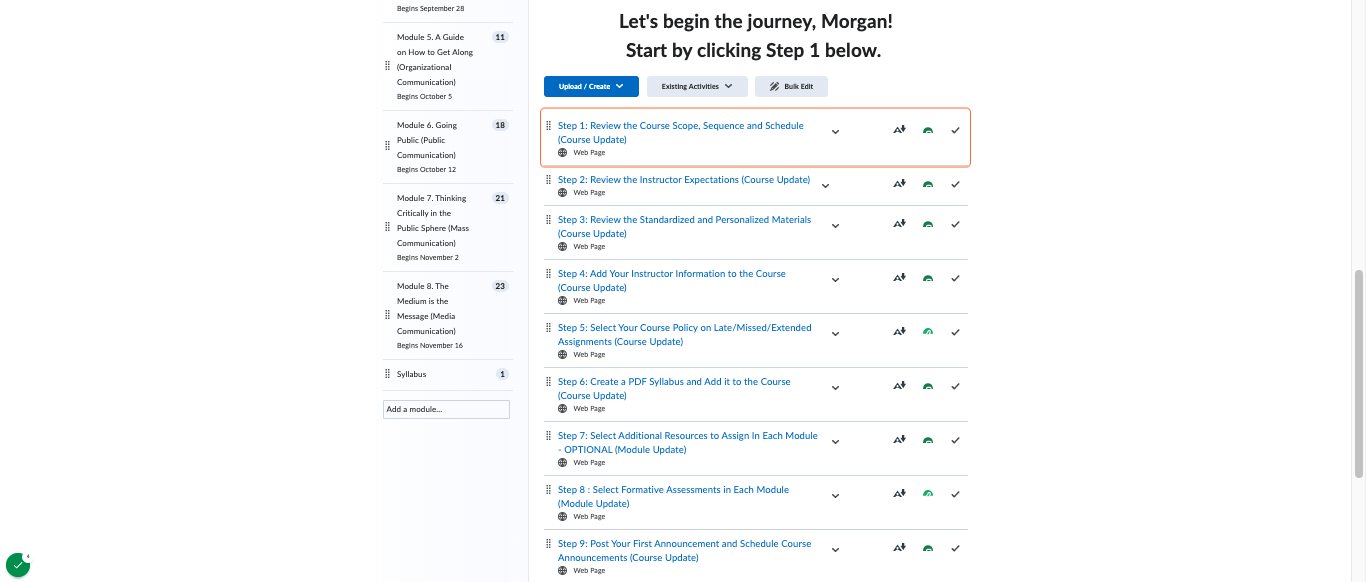This screenshot has width=1366, height=582.
Task: Click the Add a module input field
Action: (446, 409)
